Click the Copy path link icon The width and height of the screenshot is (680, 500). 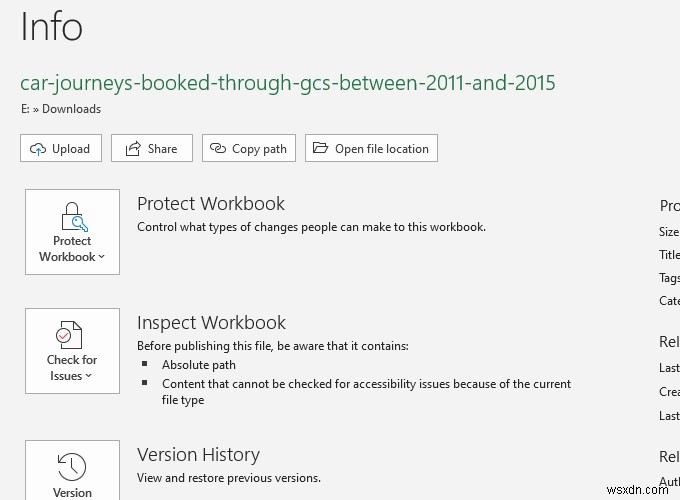[x=218, y=148]
